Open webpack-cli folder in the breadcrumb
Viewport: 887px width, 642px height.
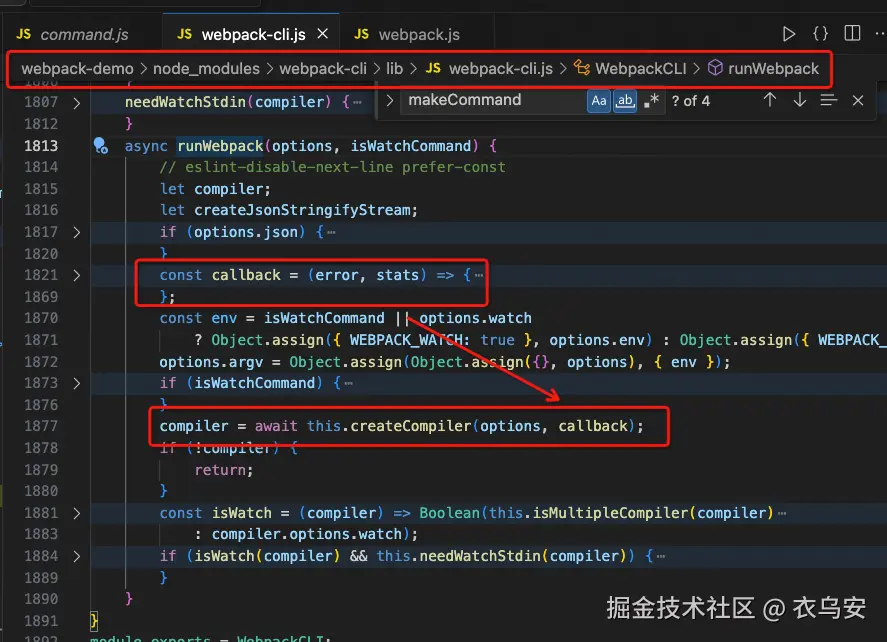(323, 68)
